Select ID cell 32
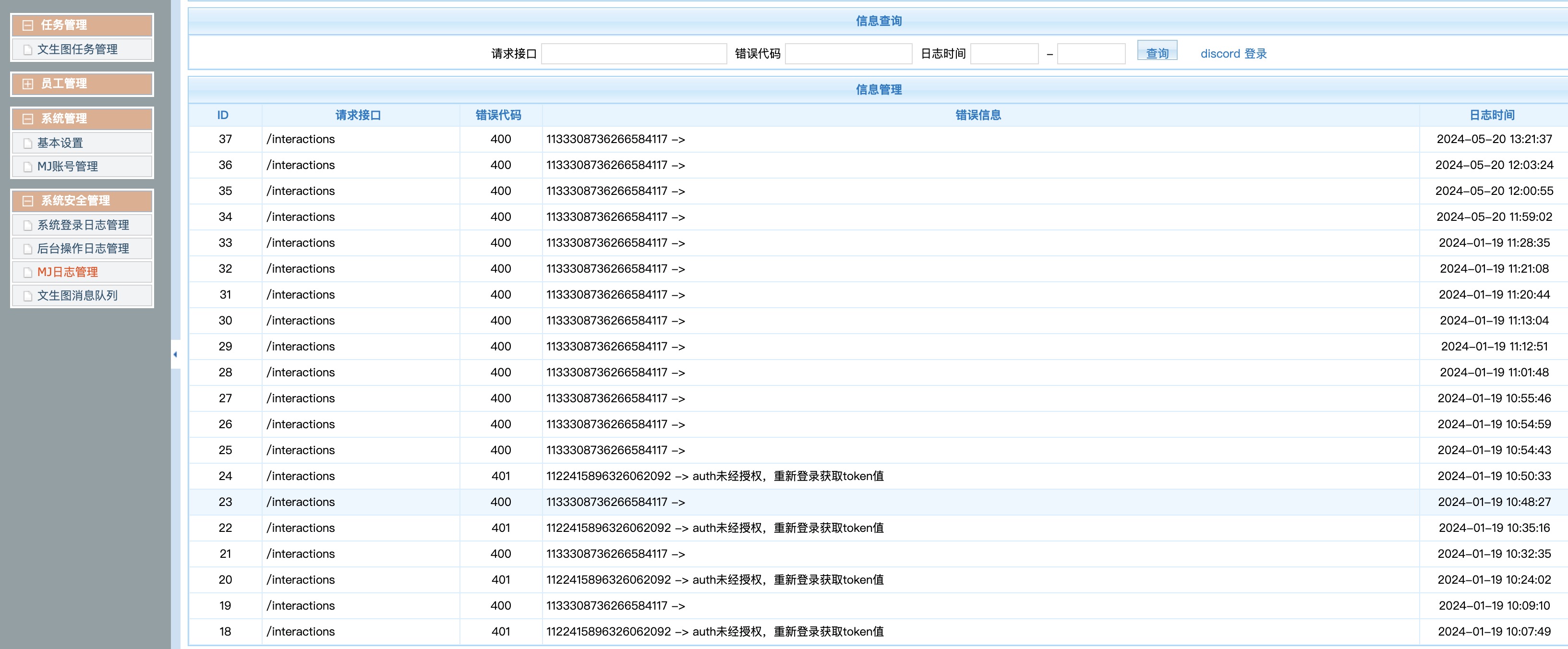Screen dimensions: 1568x649 [x=225, y=268]
